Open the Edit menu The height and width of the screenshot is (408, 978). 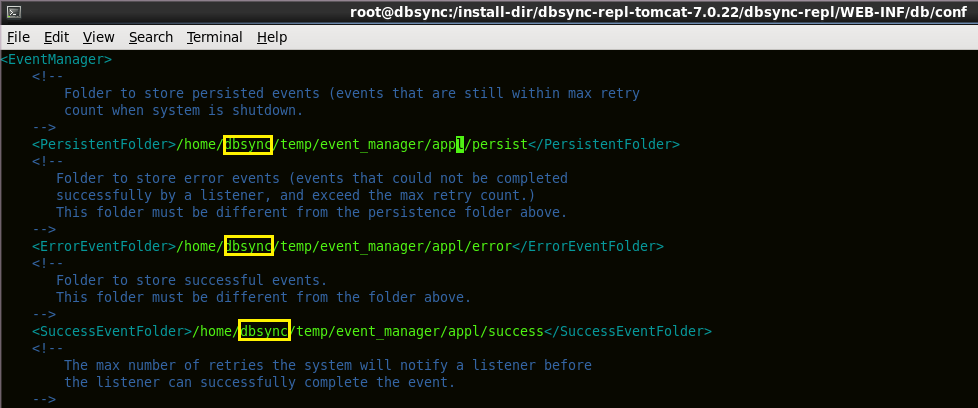click(x=56, y=37)
